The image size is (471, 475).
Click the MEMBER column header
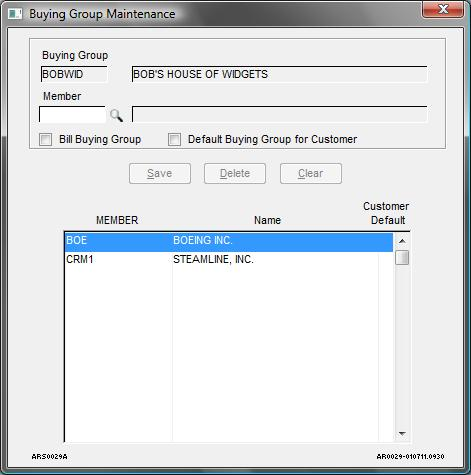click(117, 220)
